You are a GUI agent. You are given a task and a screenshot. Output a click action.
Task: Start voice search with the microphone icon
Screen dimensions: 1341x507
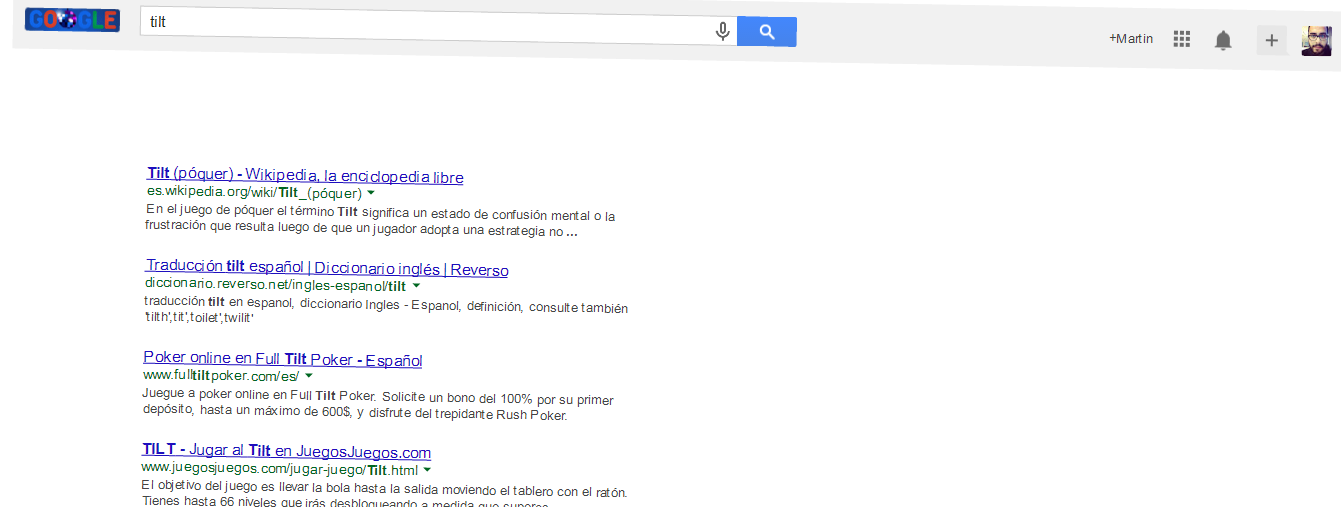click(x=722, y=32)
